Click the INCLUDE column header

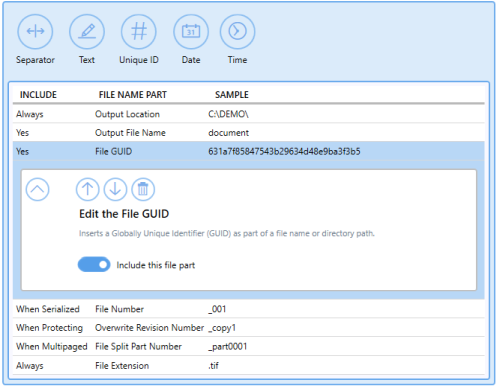click(38, 95)
